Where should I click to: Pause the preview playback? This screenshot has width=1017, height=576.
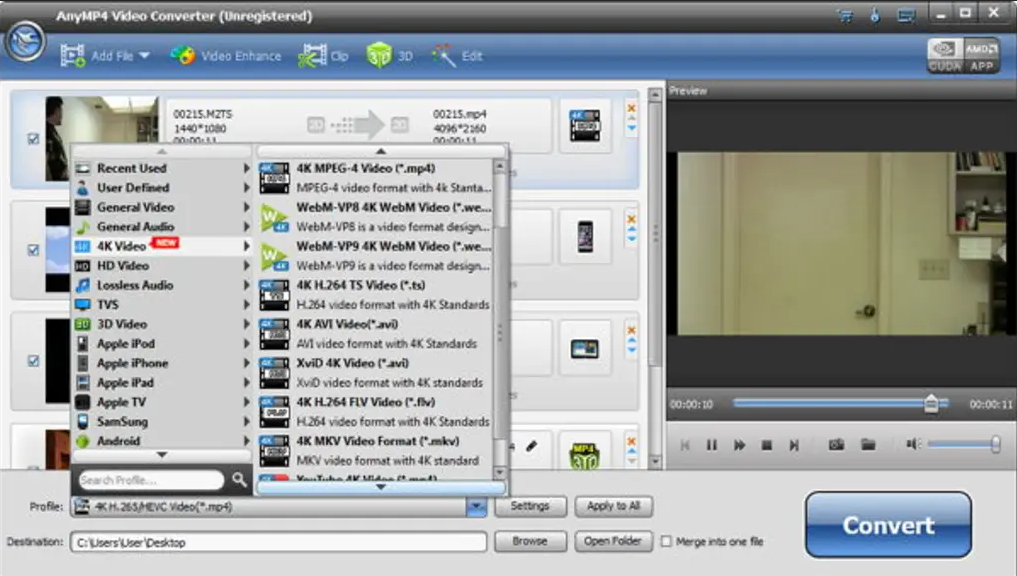tap(712, 445)
